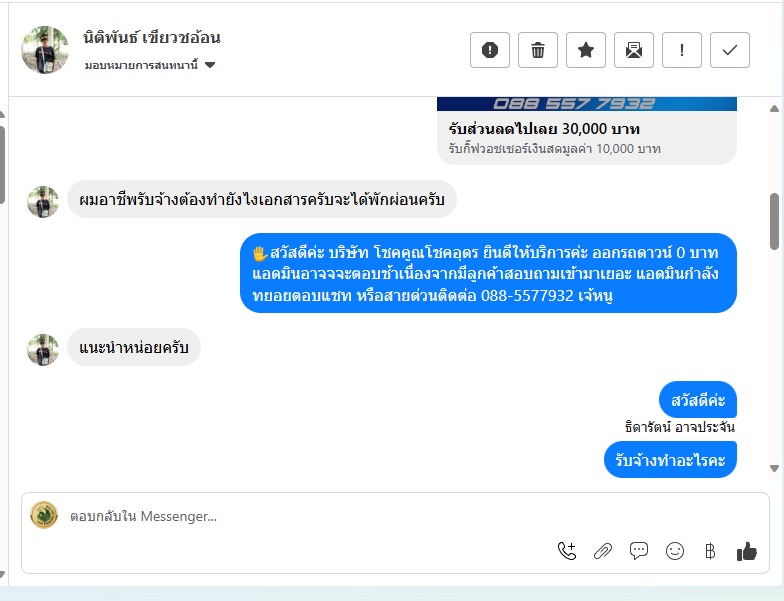Mark conversation as spam icon
This screenshot has height=601, width=784.
tap(490, 50)
